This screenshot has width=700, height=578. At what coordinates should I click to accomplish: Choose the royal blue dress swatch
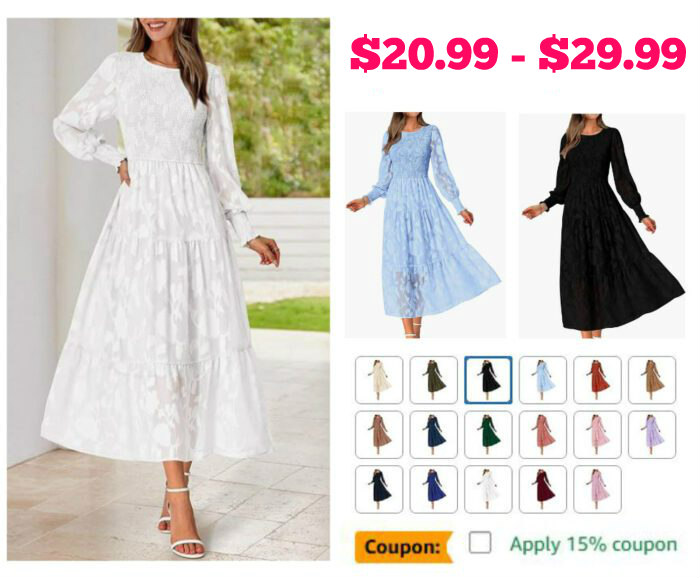click(x=433, y=489)
